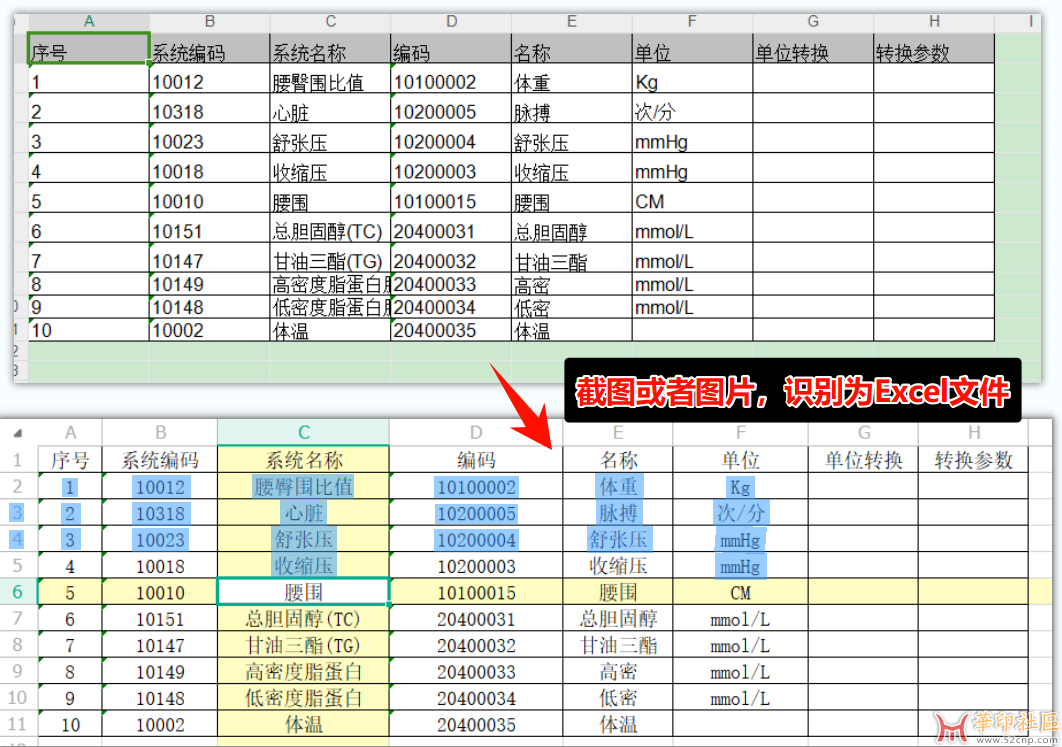The height and width of the screenshot is (747, 1062).
Task: Click 10200004 cell in upper spreadsheet
Action: click(x=451, y=138)
